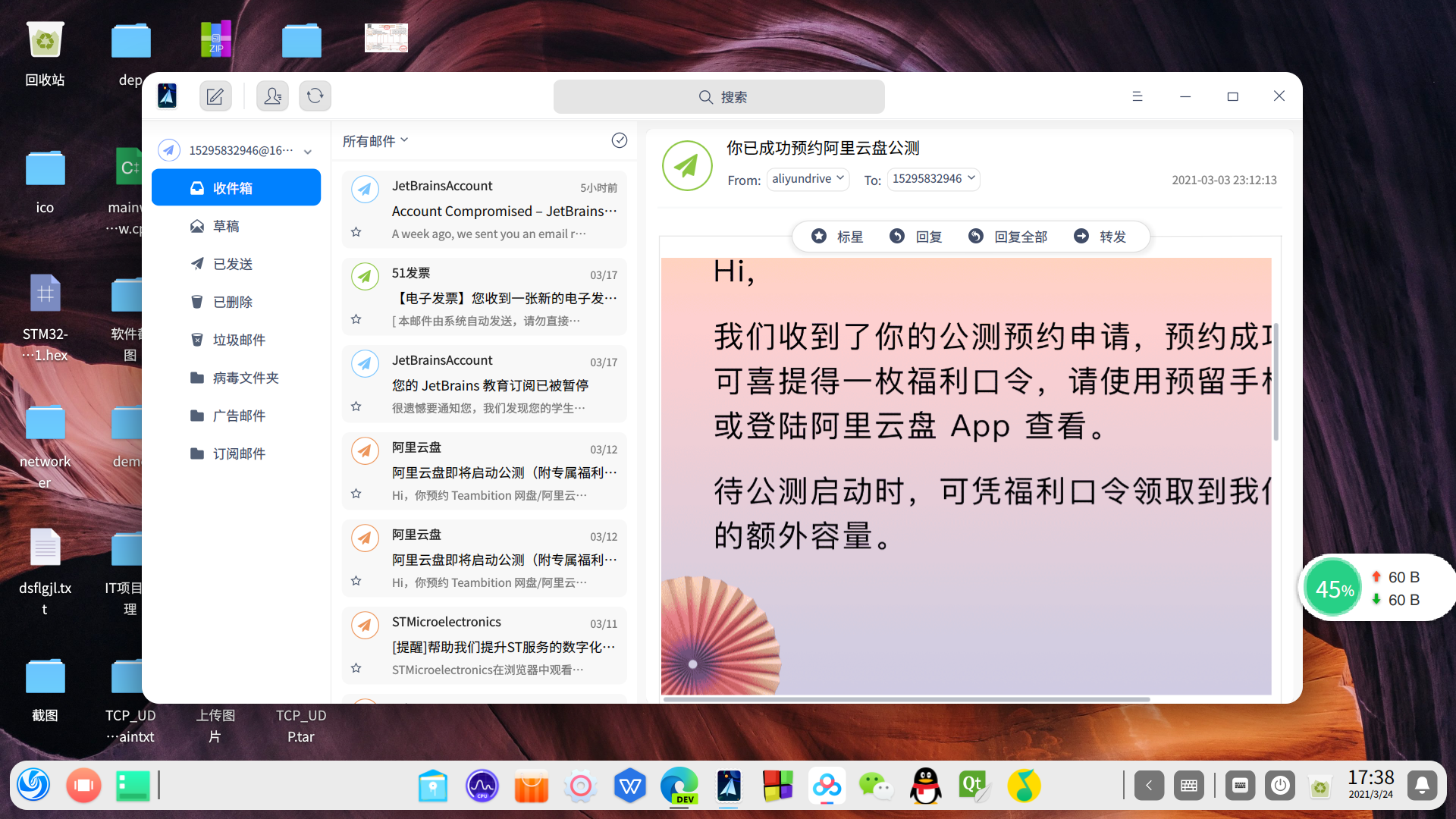Click the horizontal scrollbar under email body
This screenshot has height=819, width=1456.
click(x=906, y=699)
